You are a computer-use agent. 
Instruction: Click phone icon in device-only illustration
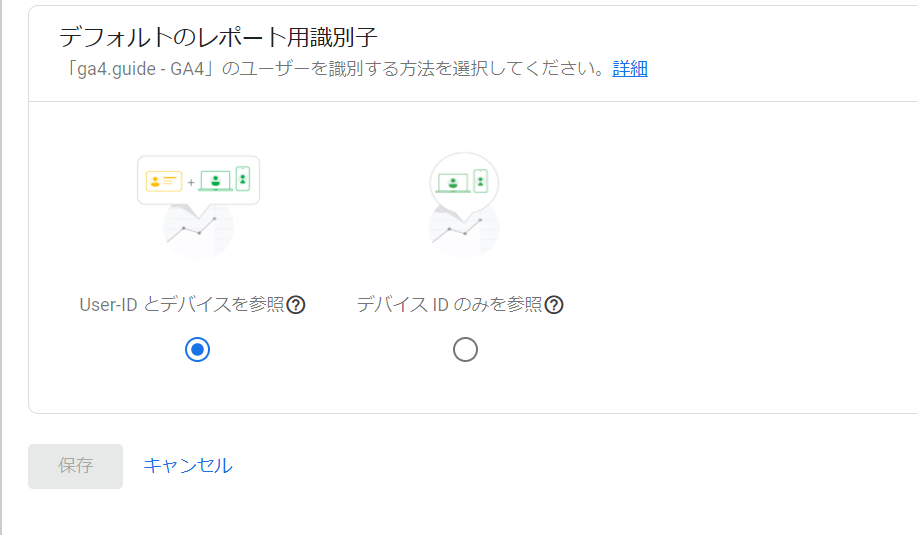(480, 181)
